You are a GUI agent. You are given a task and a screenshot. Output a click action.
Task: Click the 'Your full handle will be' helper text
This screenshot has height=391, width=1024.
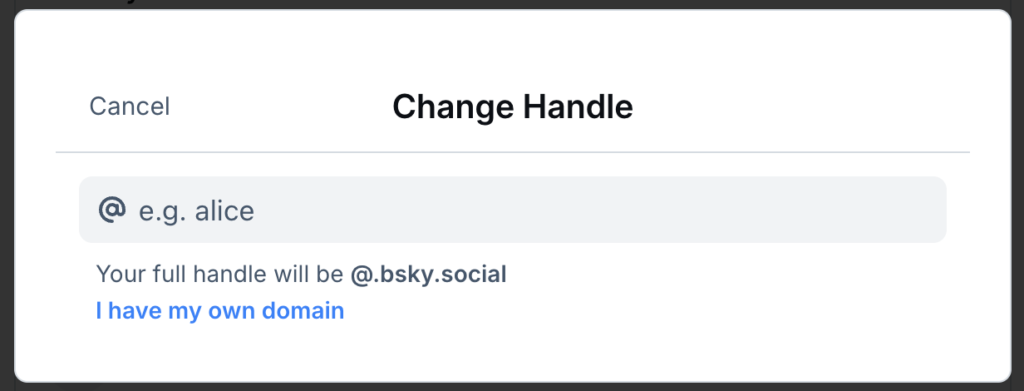click(x=219, y=274)
